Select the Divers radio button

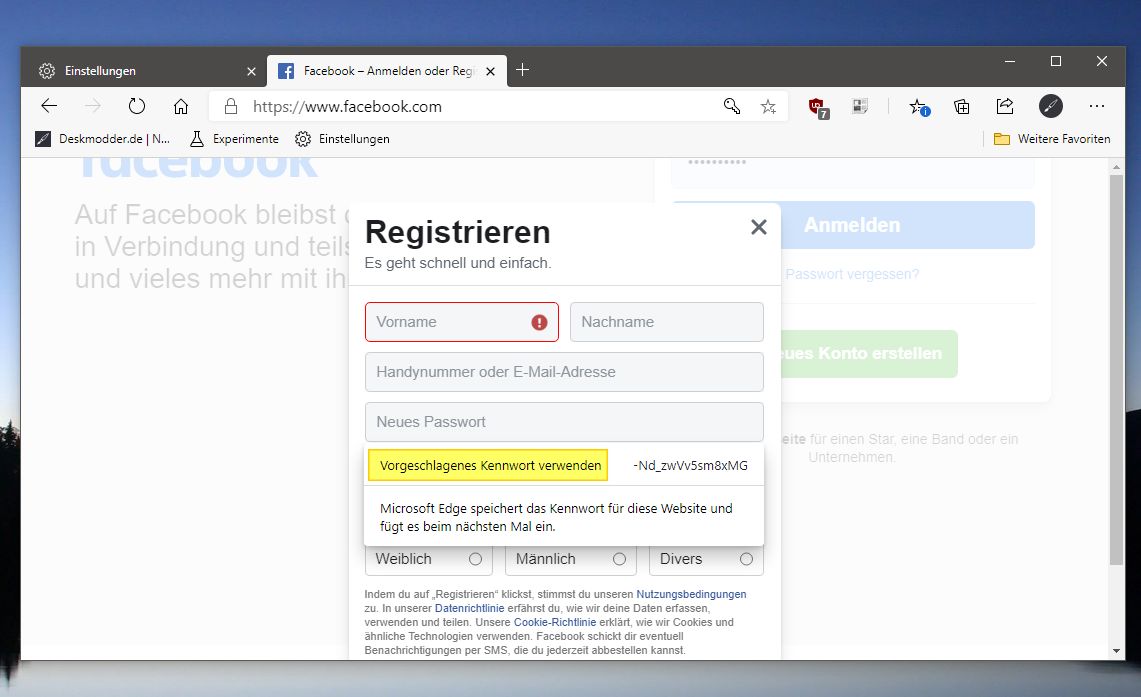[746, 559]
